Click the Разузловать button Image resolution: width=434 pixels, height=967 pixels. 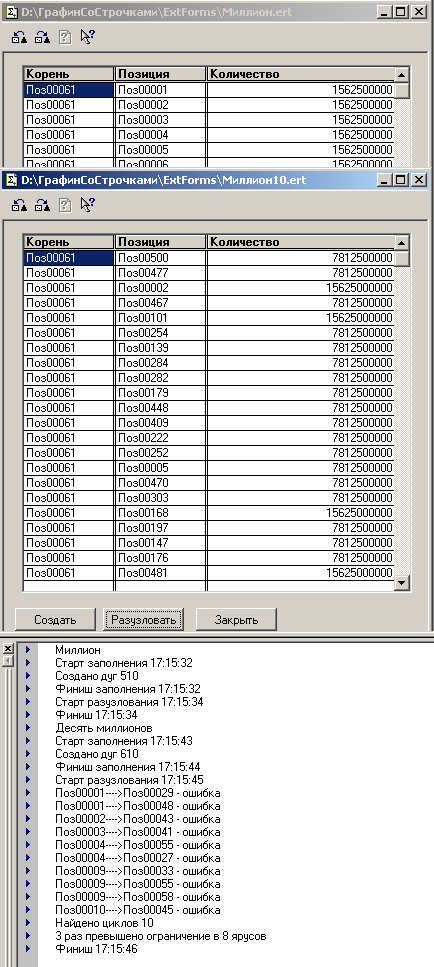(x=144, y=619)
